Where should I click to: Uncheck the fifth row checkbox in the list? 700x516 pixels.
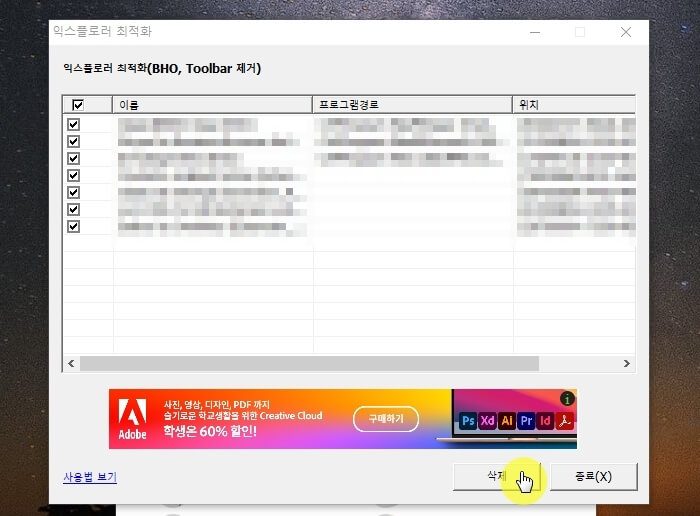click(74, 192)
